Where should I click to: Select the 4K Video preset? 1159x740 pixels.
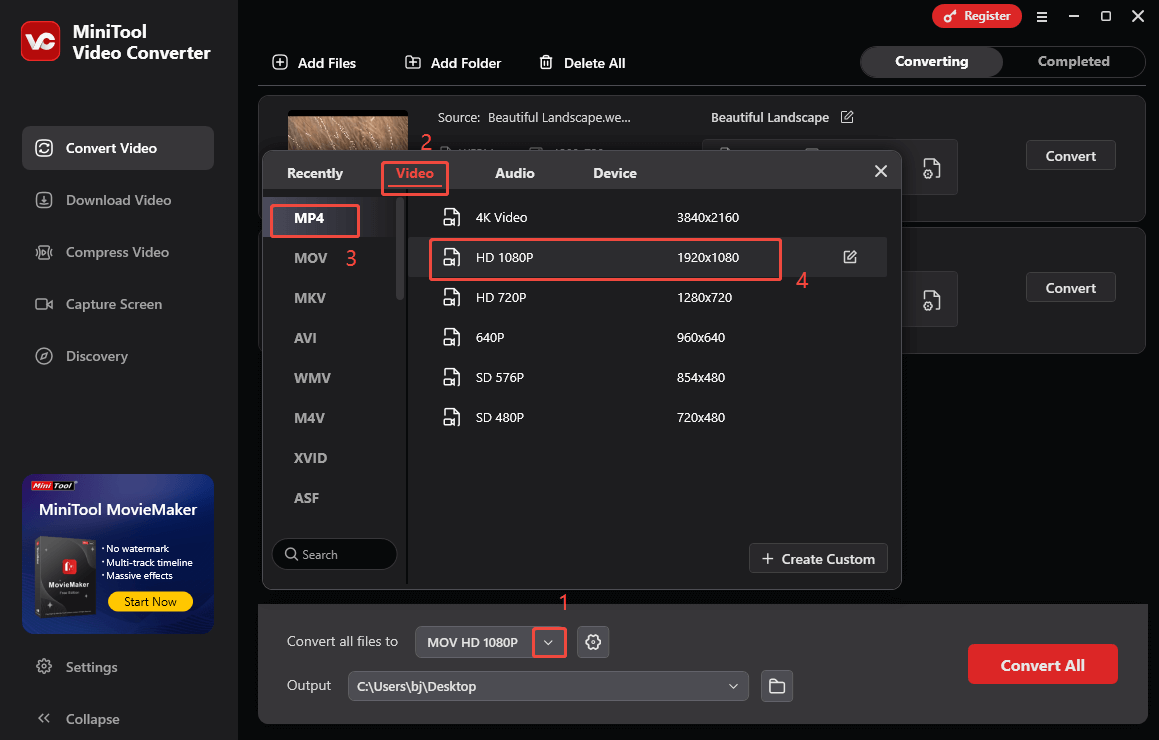point(648,217)
